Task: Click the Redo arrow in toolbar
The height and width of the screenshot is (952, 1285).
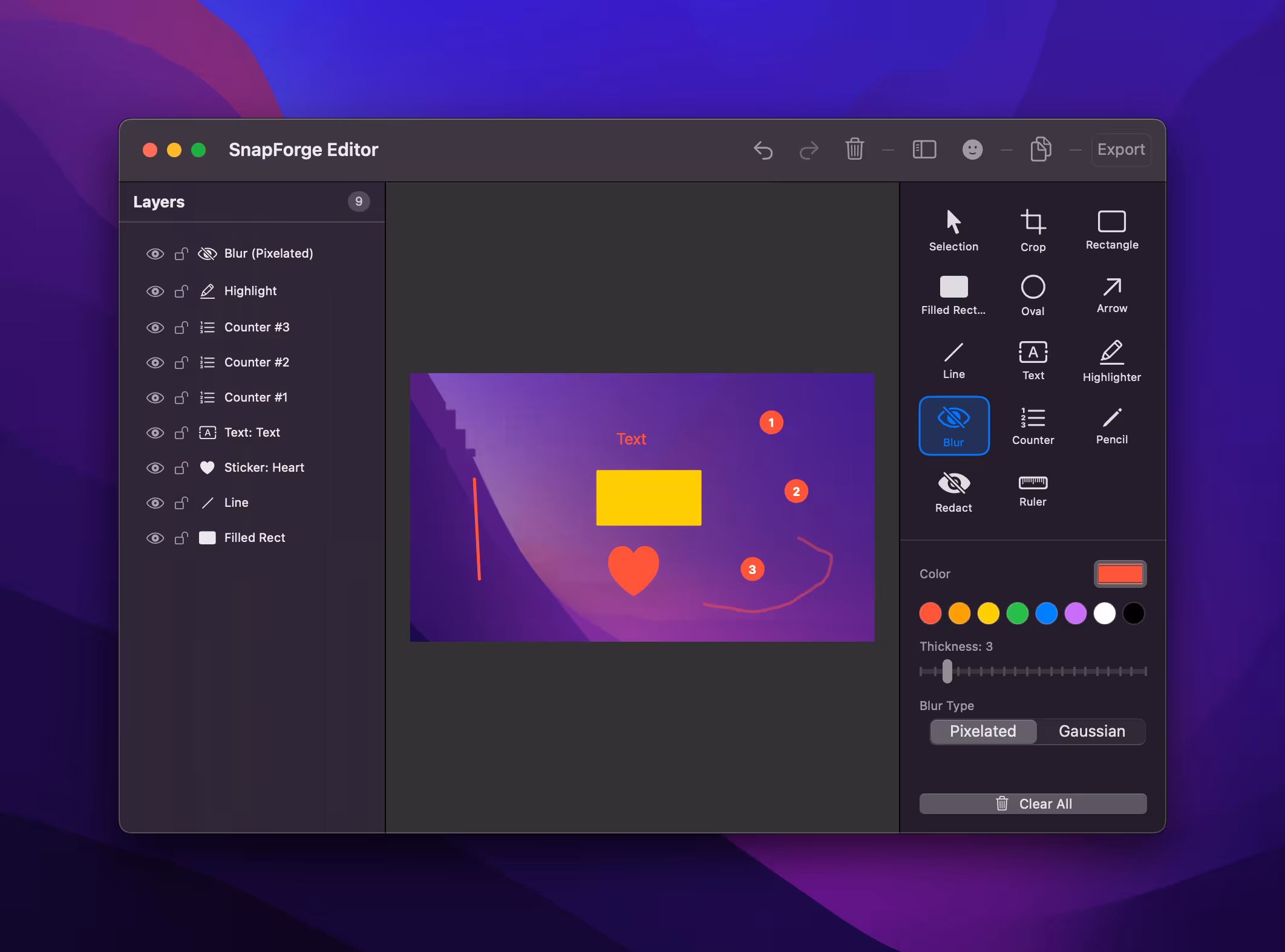Action: coord(809,149)
